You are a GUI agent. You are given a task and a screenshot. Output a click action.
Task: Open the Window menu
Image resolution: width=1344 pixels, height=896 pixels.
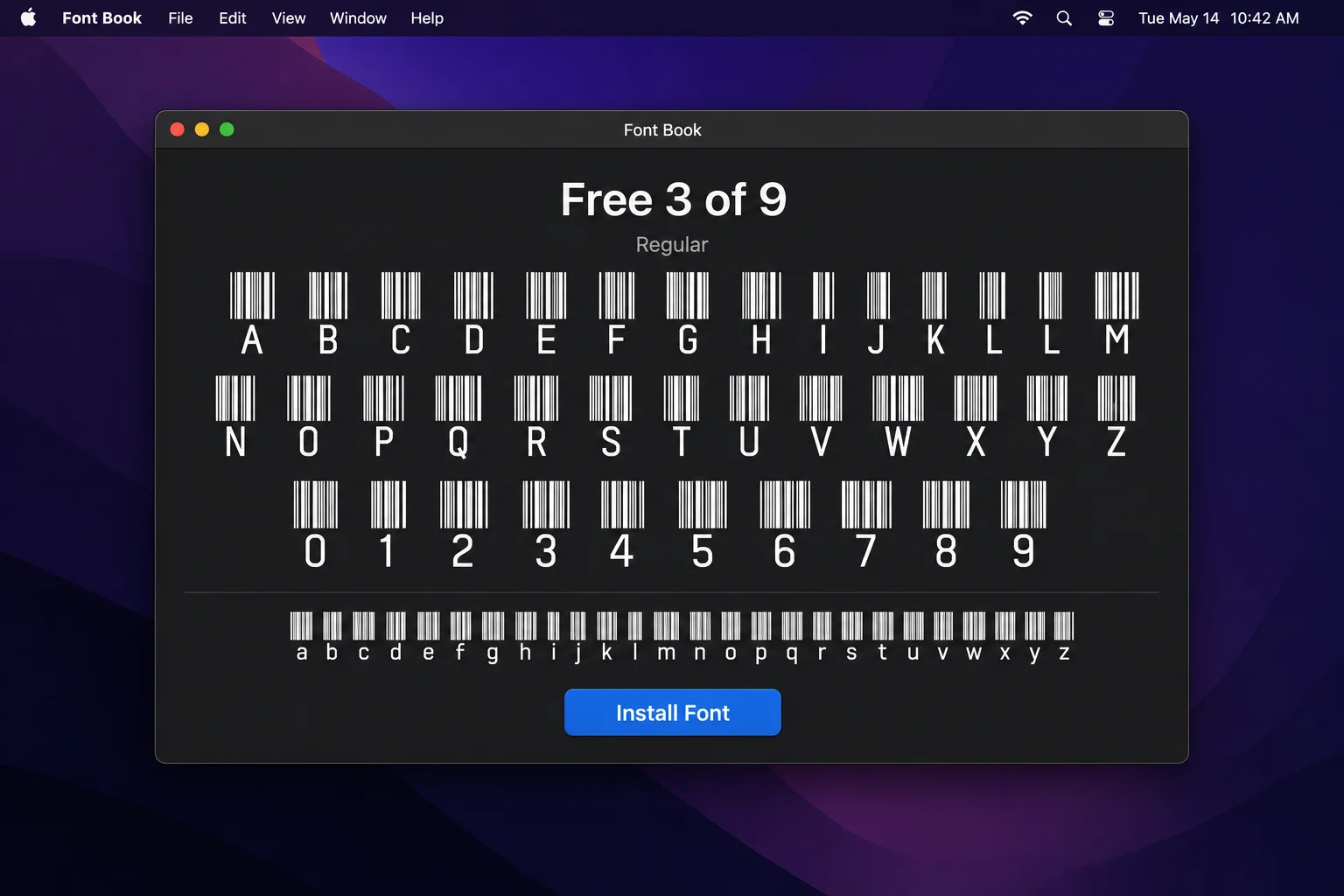tap(358, 17)
